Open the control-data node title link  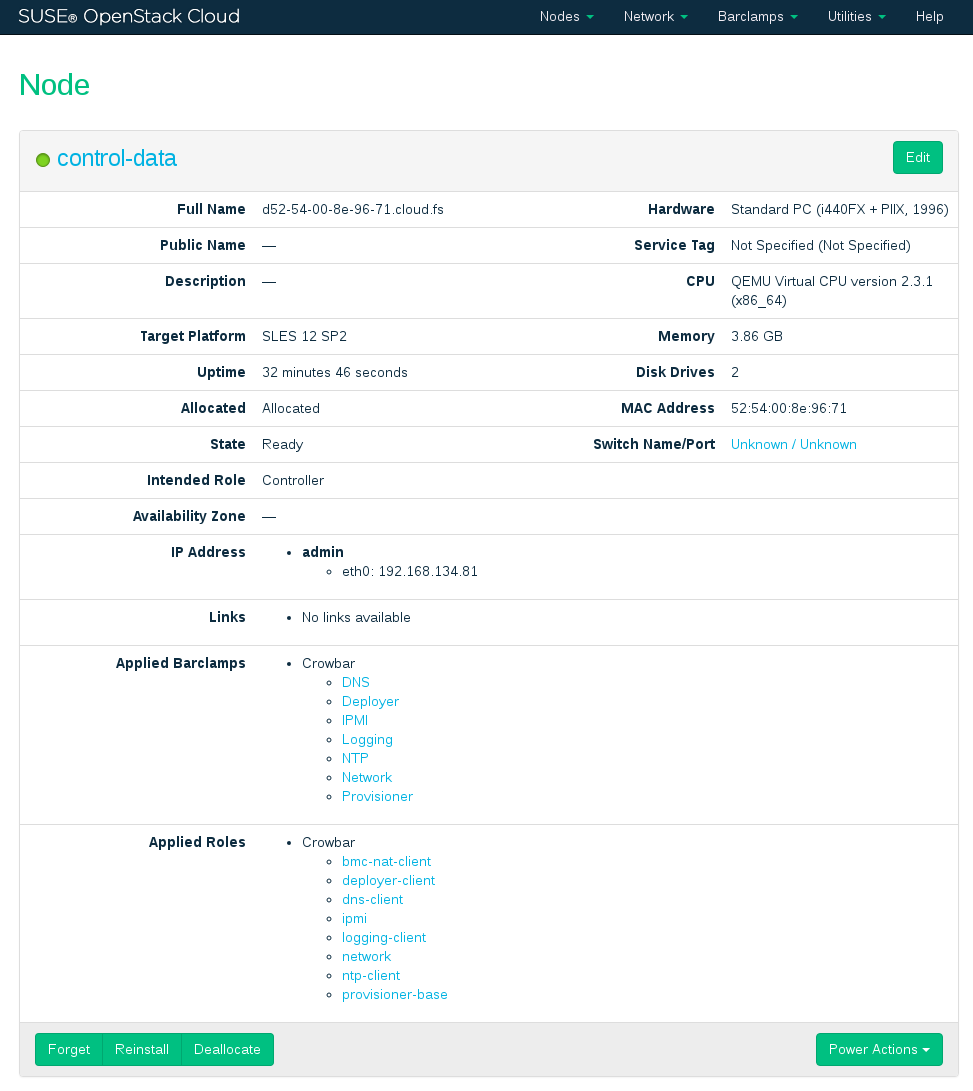(x=117, y=158)
